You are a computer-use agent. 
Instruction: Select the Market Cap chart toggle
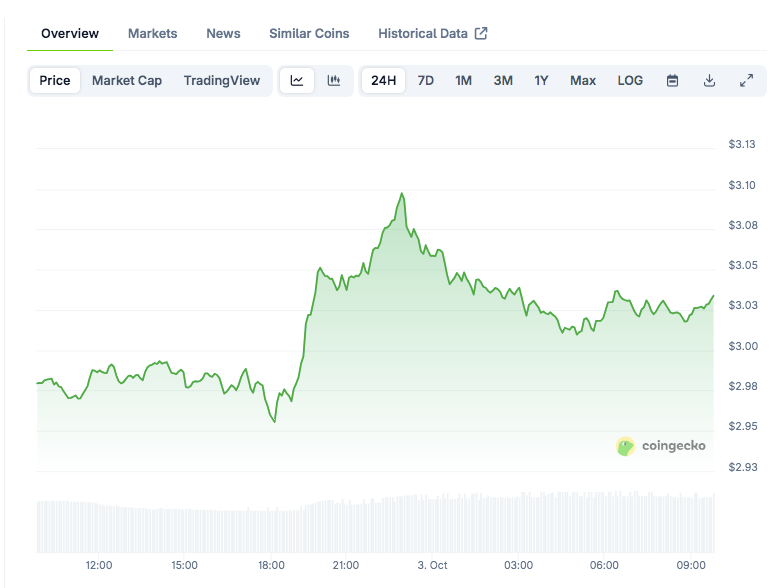point(127,81)
